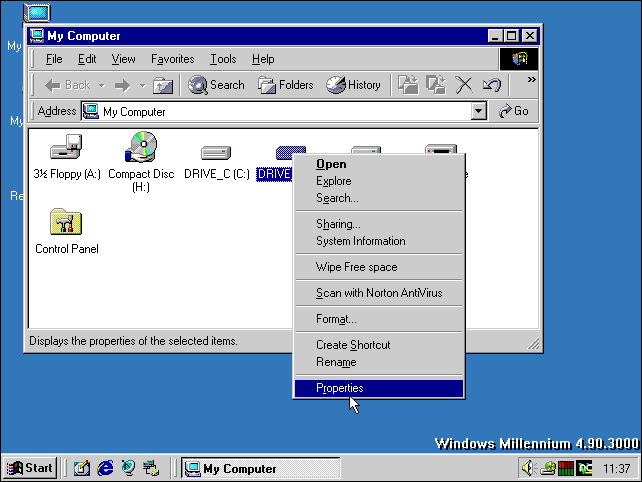Viewport: 642px width, 482px height.
Task: Click the 11:37 clock in the tray
Action: [x=616, y=468]
